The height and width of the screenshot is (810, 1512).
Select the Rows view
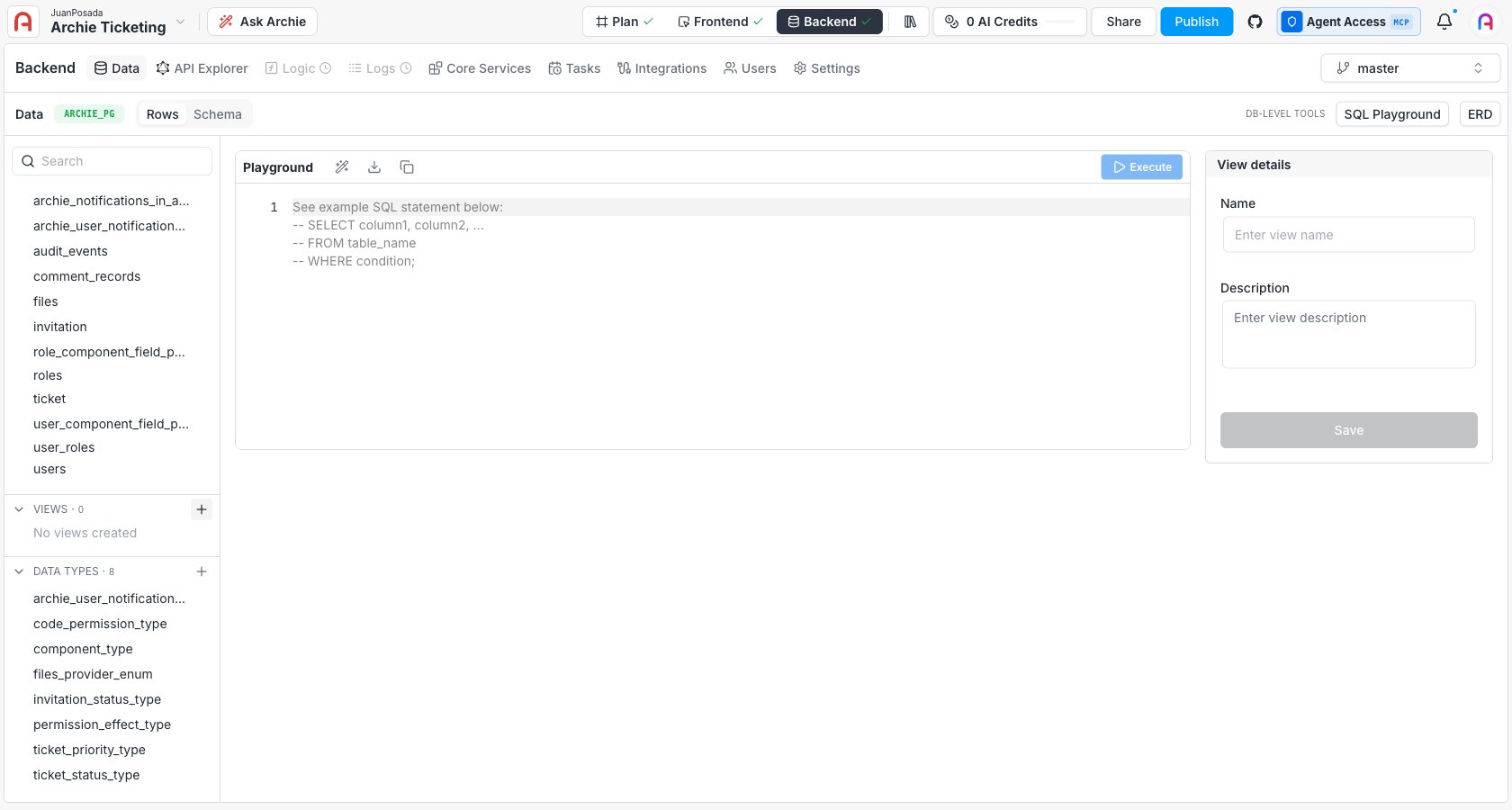(x=162, y=114)
